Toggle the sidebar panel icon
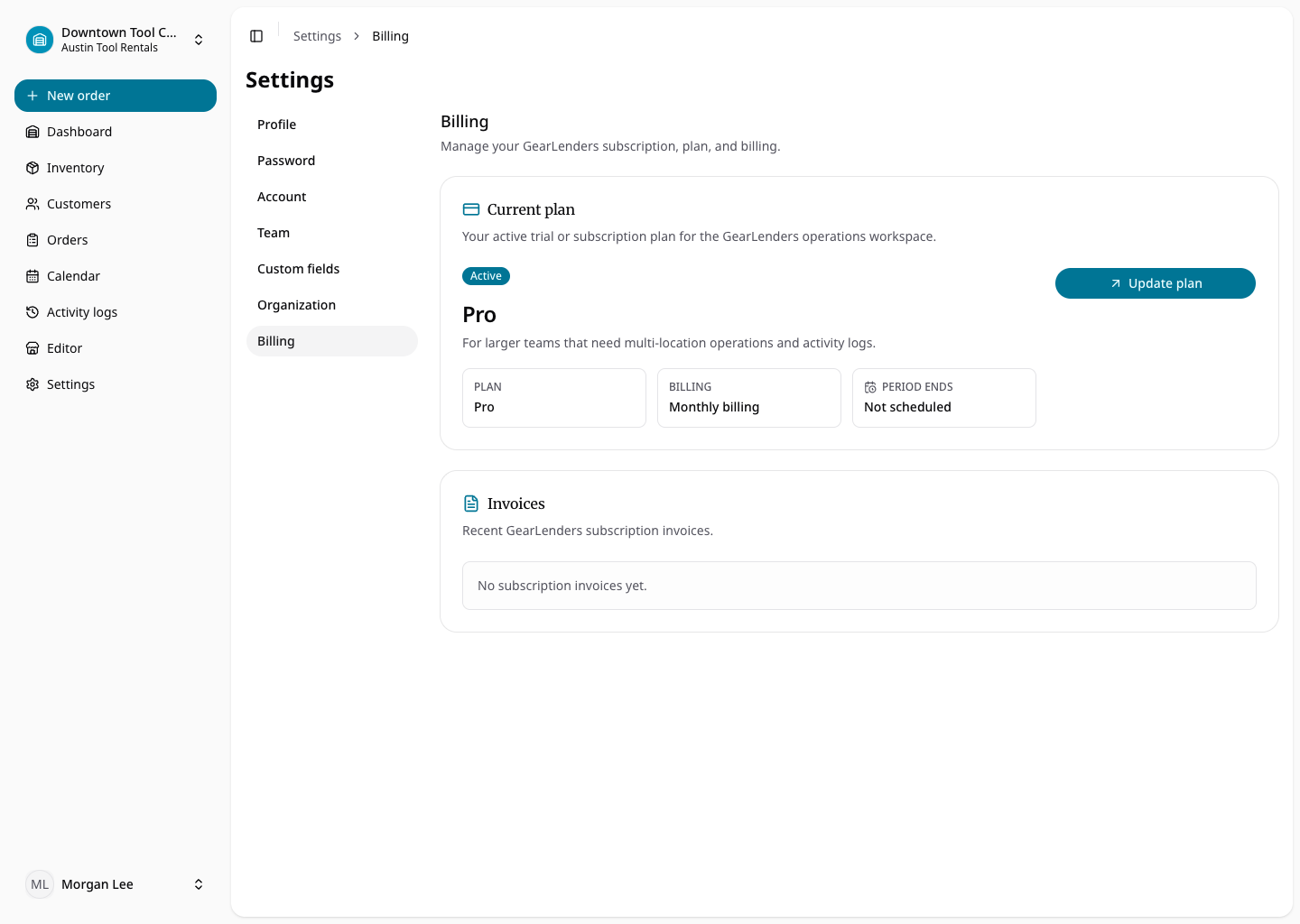This screenshot has height=924, width=1300. 256,36
